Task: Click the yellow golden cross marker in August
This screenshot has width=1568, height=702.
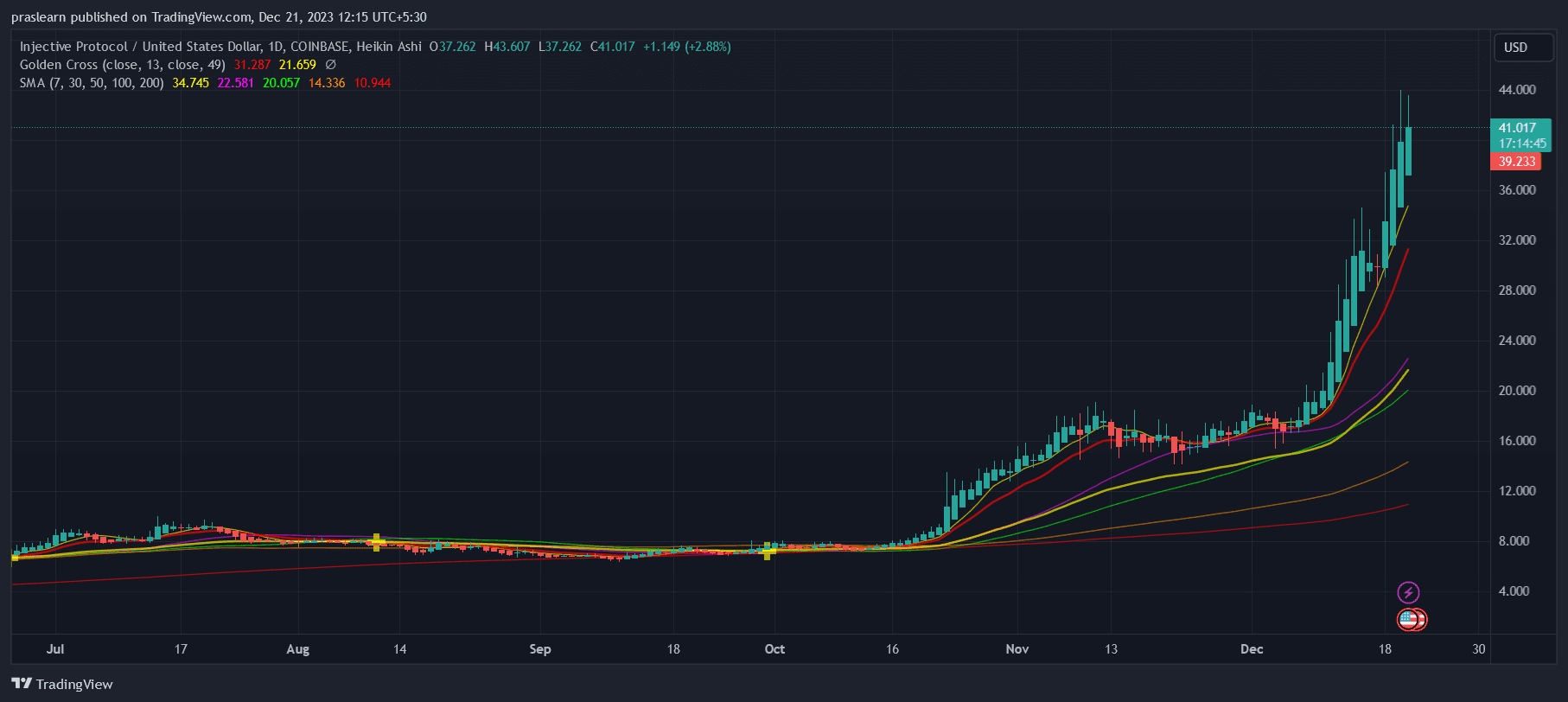Action: [x=376, y=542]
